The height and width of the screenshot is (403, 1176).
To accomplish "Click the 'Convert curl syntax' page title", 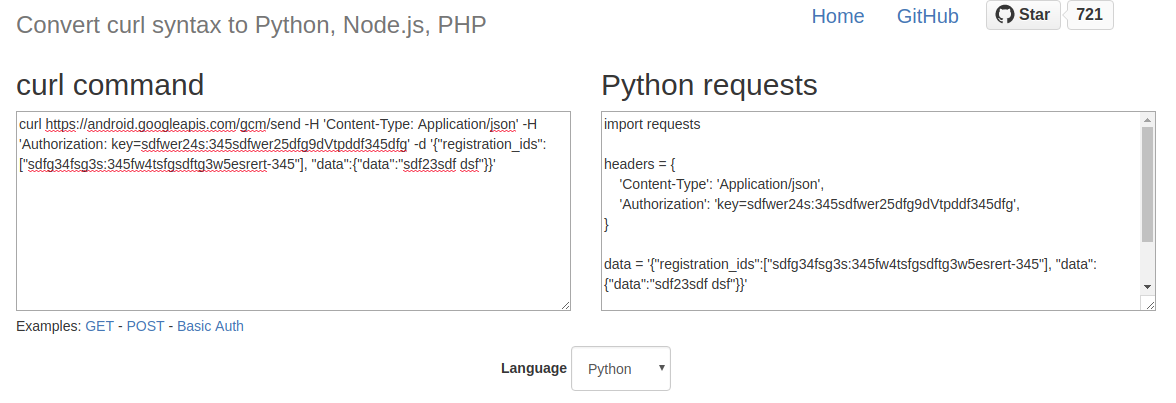I will click(x=251, y=25).
